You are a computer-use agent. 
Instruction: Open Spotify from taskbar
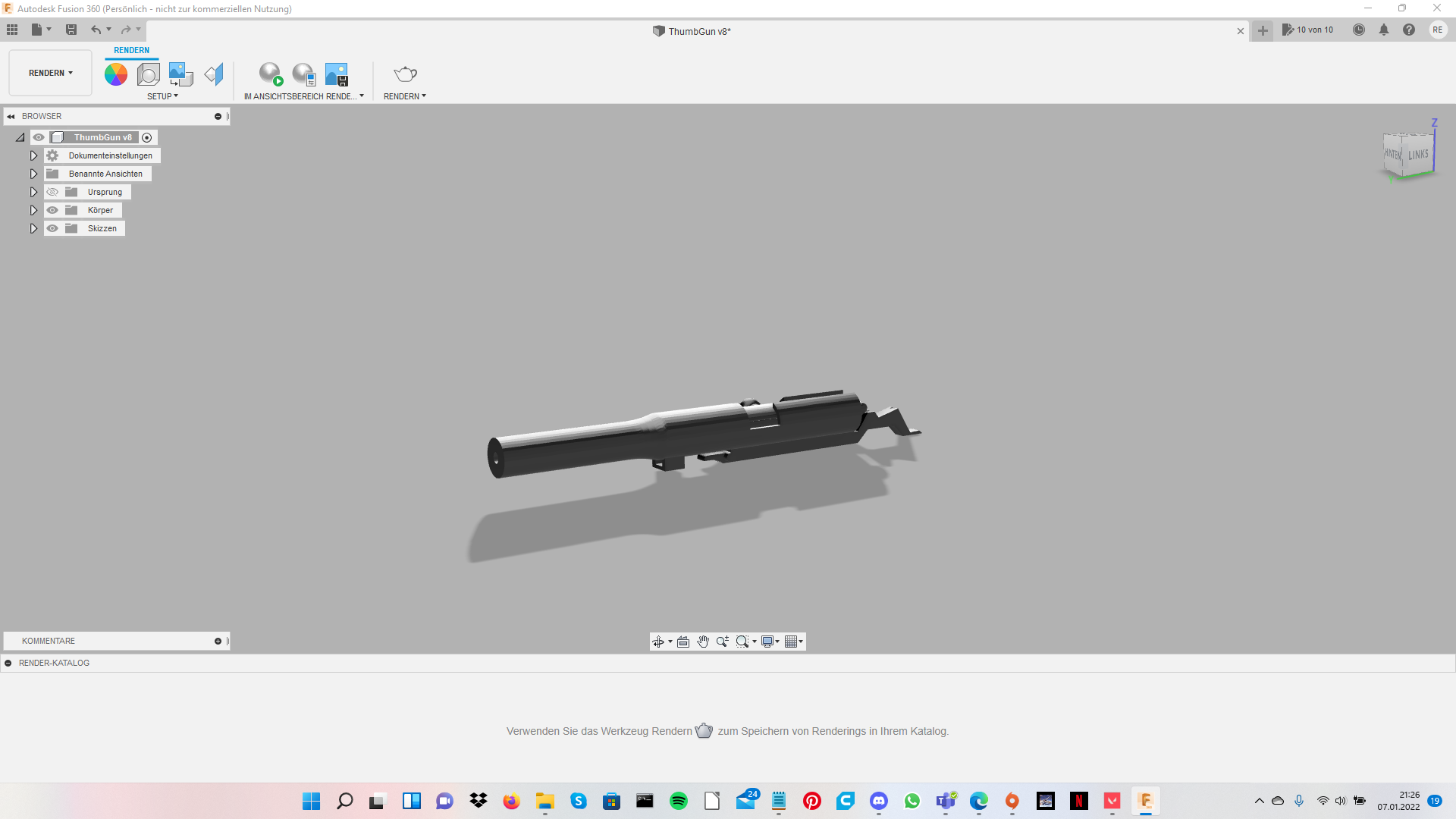[679, 801]
